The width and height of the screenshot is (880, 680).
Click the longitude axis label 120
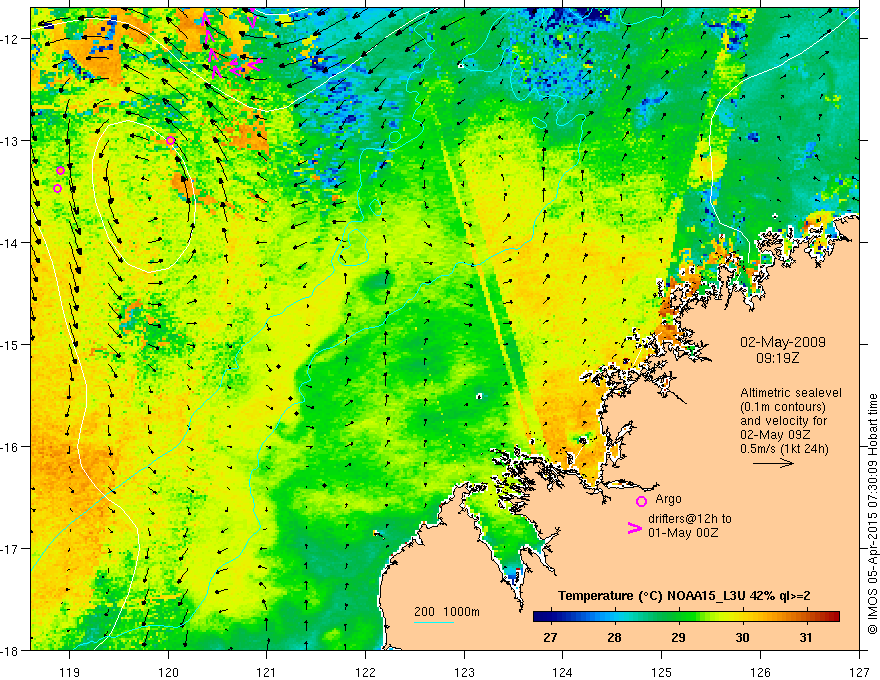[x=168, y=672]
